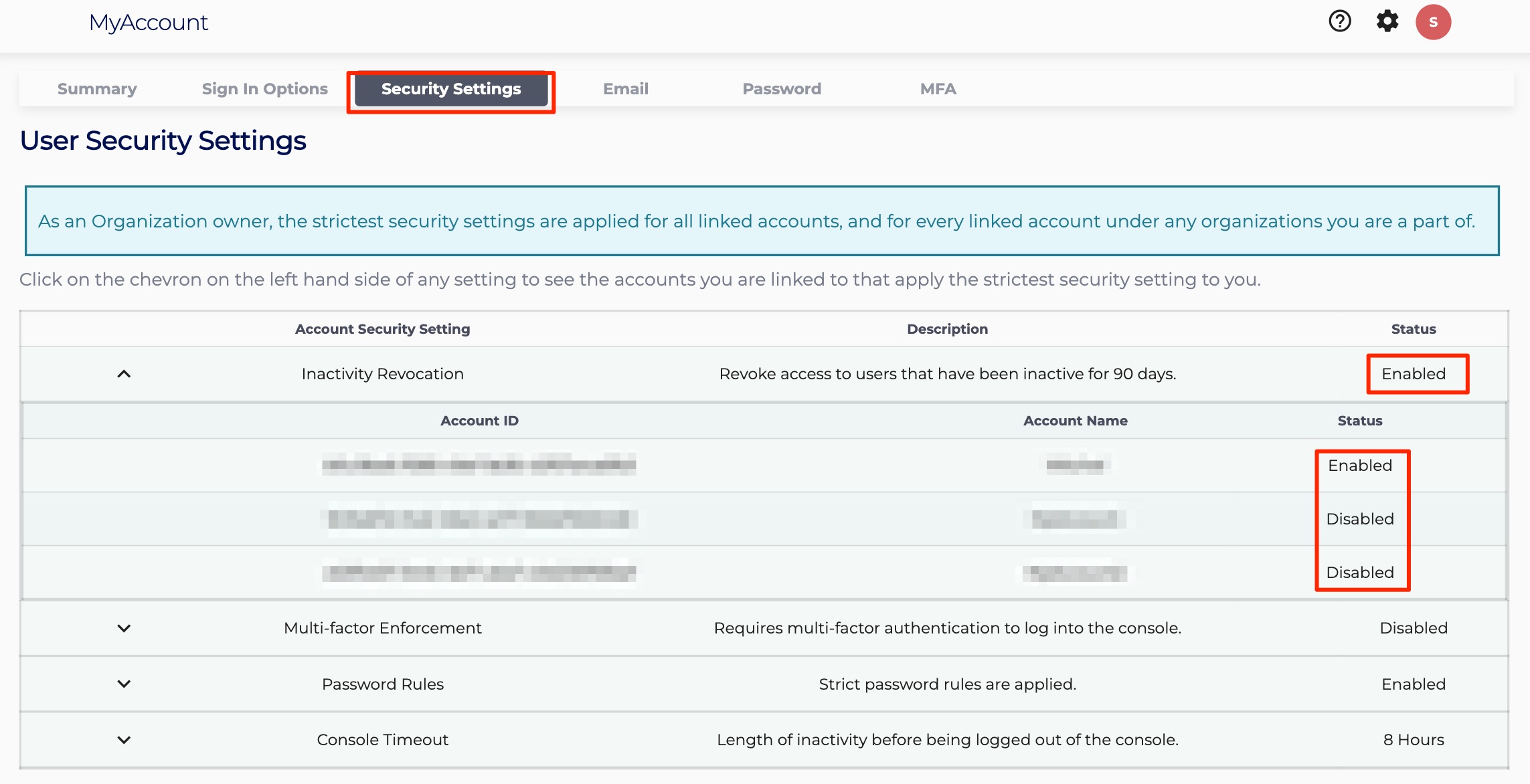
Task: Click the settings gear icon
Action: 1387,21
